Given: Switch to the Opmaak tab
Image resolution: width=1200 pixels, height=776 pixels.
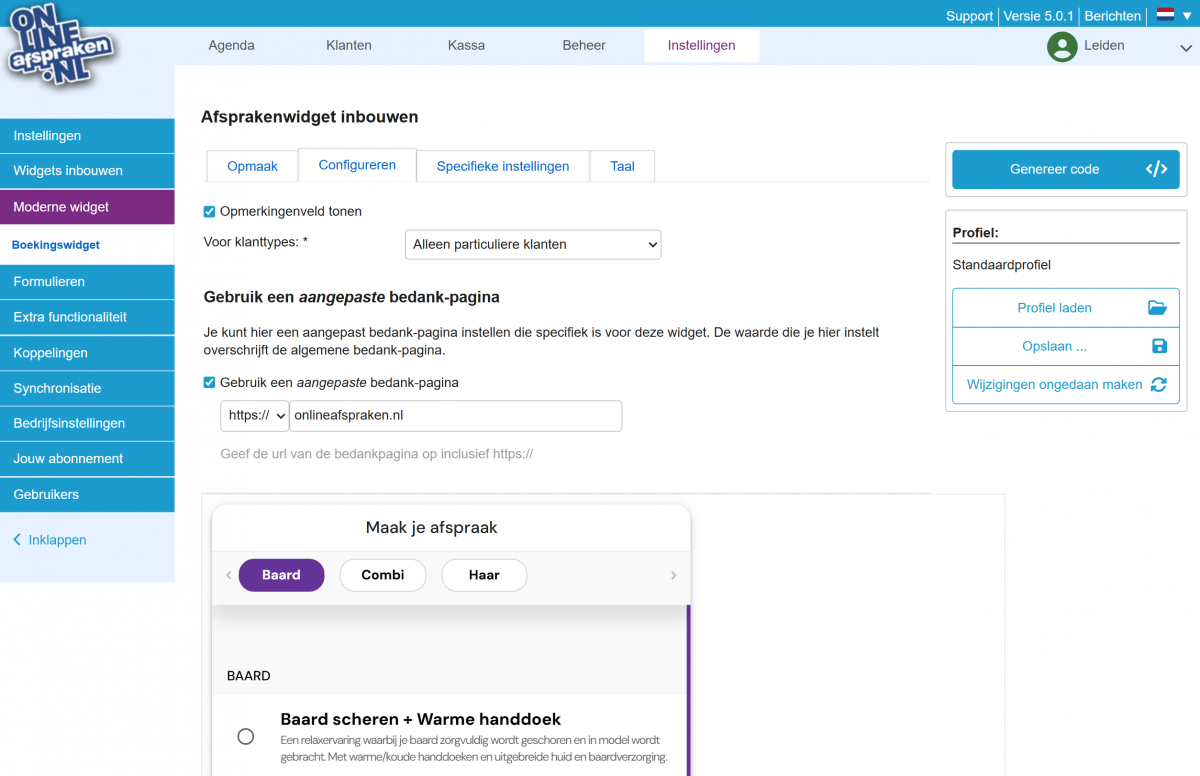Looking at the screenshot, I should coord(252,166).
